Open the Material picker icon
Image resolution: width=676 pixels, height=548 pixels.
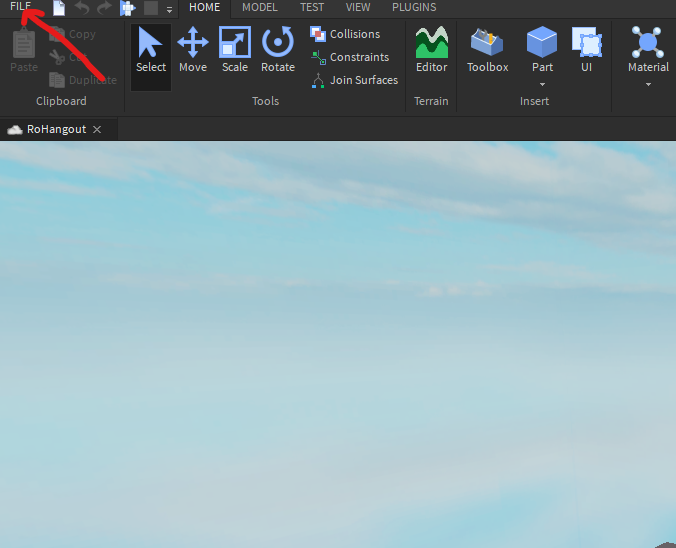click(648, 42)
